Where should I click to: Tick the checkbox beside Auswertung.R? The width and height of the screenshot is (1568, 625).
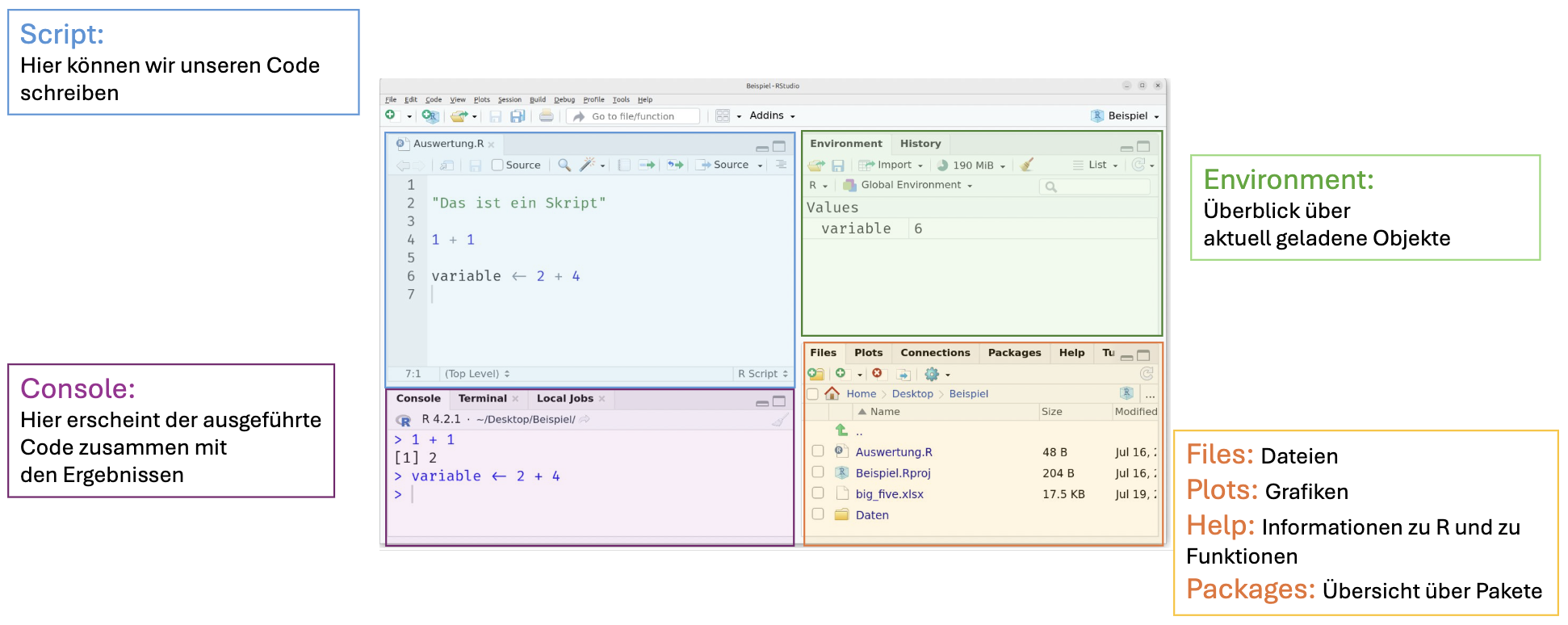[x=818, y=451]
